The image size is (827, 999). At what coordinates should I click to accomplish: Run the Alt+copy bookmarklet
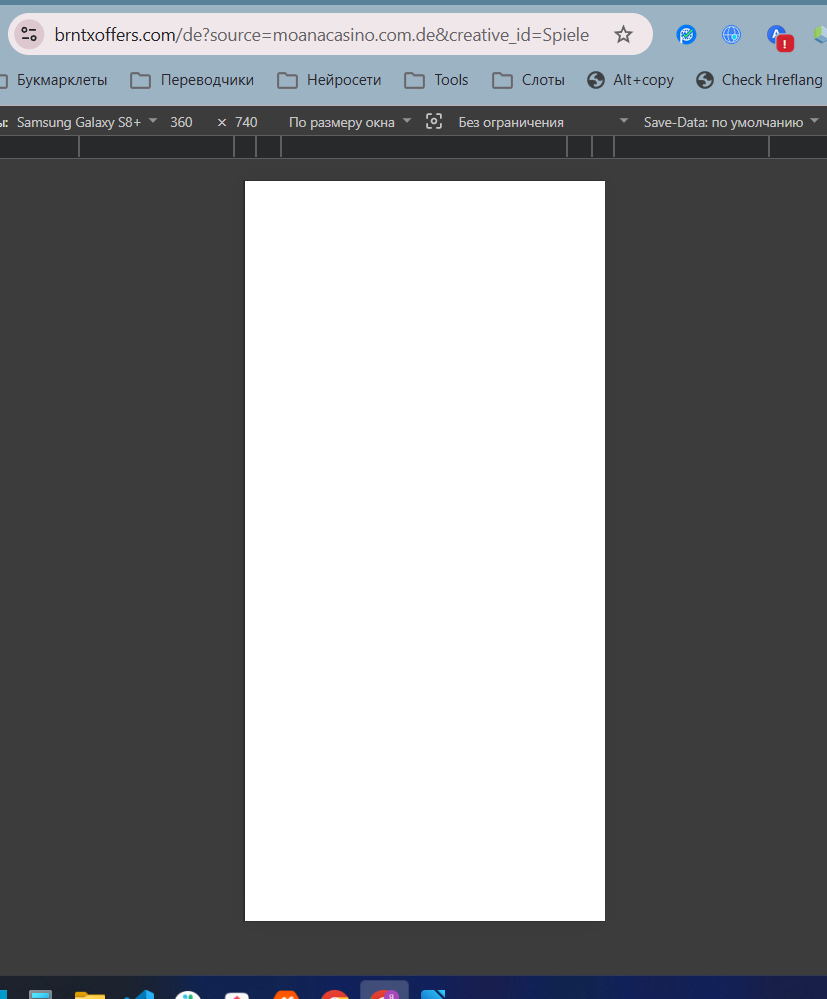click(x=630, y=80)
